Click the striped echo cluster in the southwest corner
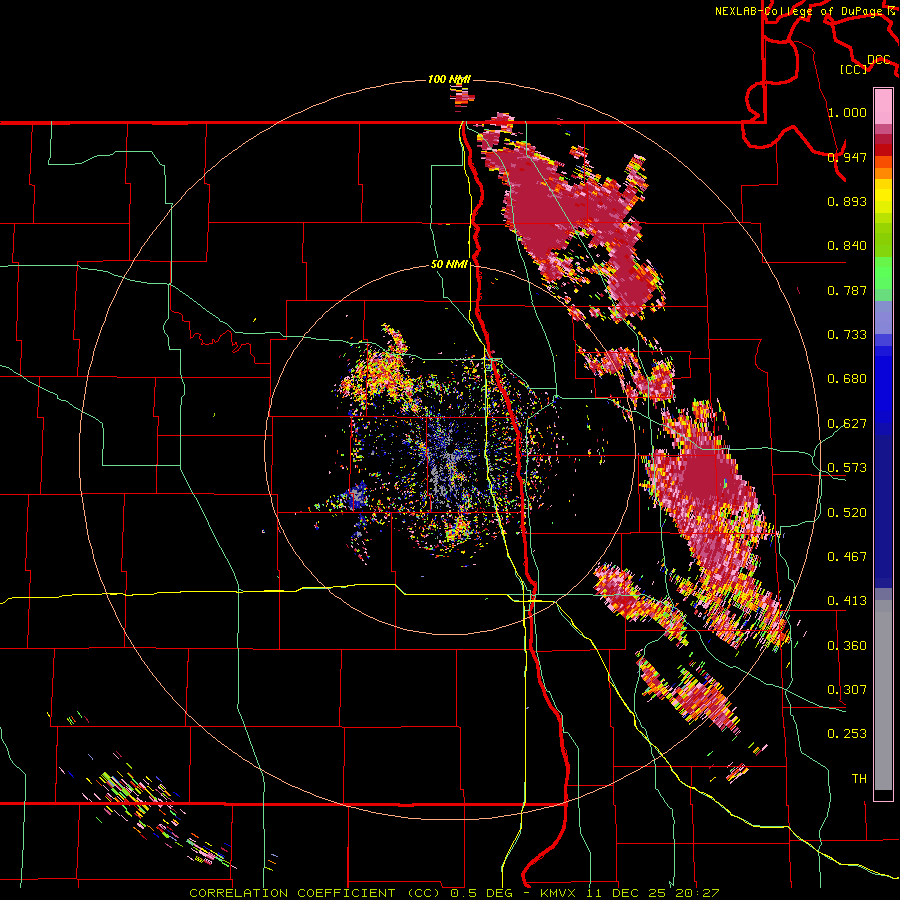The width and height of the screenshot is (900, 900). [146, 809]
